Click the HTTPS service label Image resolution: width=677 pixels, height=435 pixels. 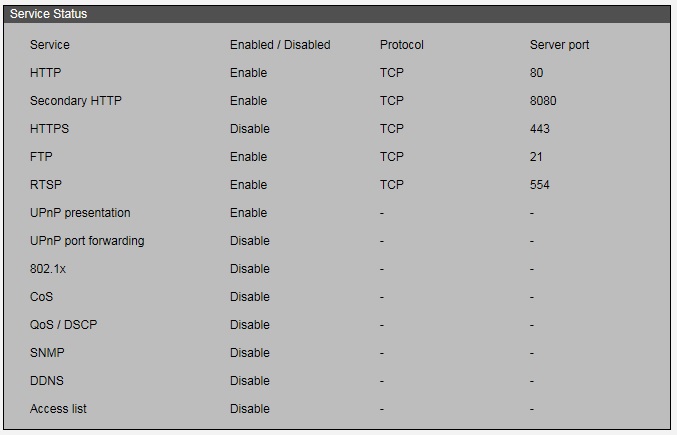coord(50,129)
